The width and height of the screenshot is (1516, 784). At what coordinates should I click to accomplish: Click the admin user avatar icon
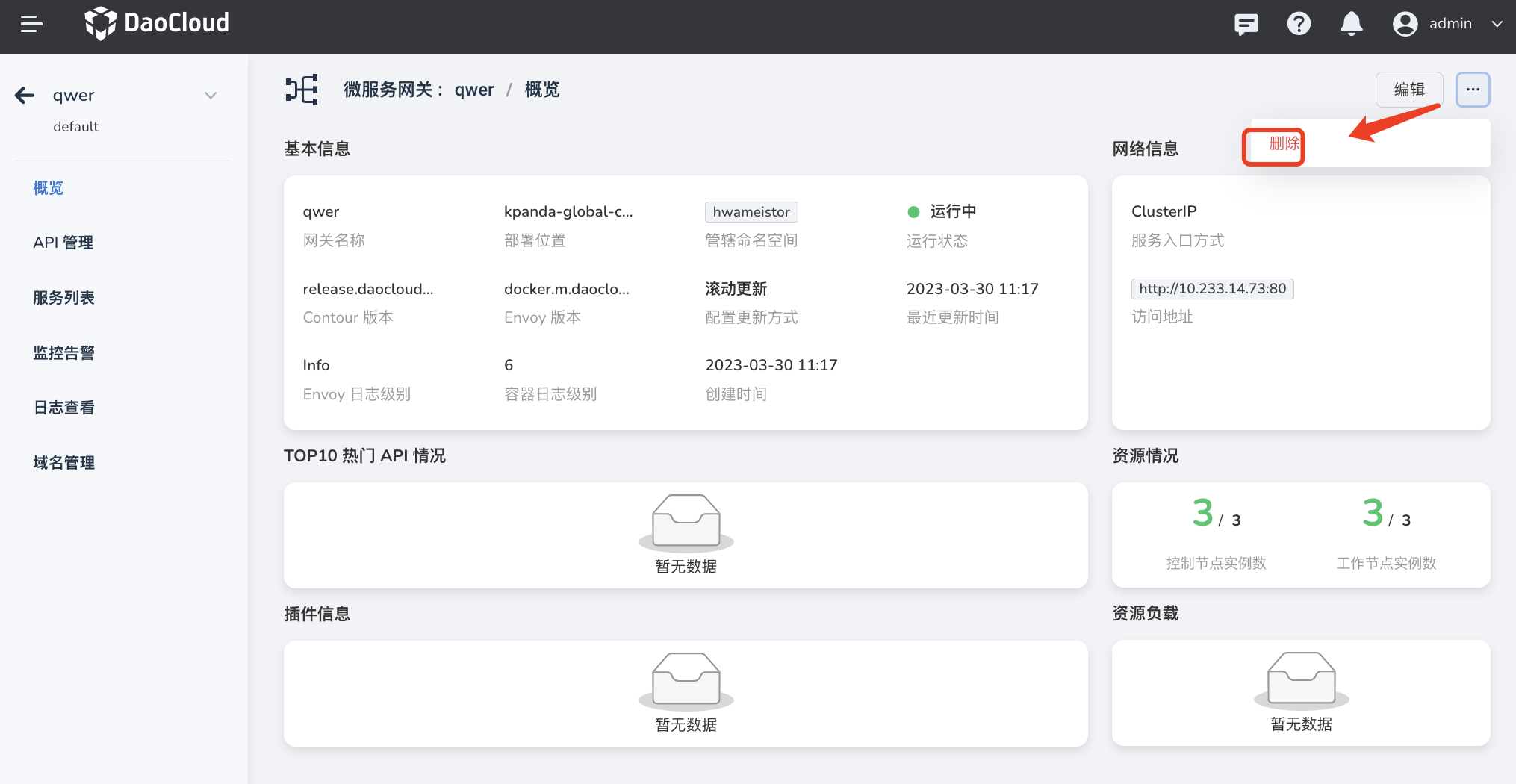tap(1405, 24)
